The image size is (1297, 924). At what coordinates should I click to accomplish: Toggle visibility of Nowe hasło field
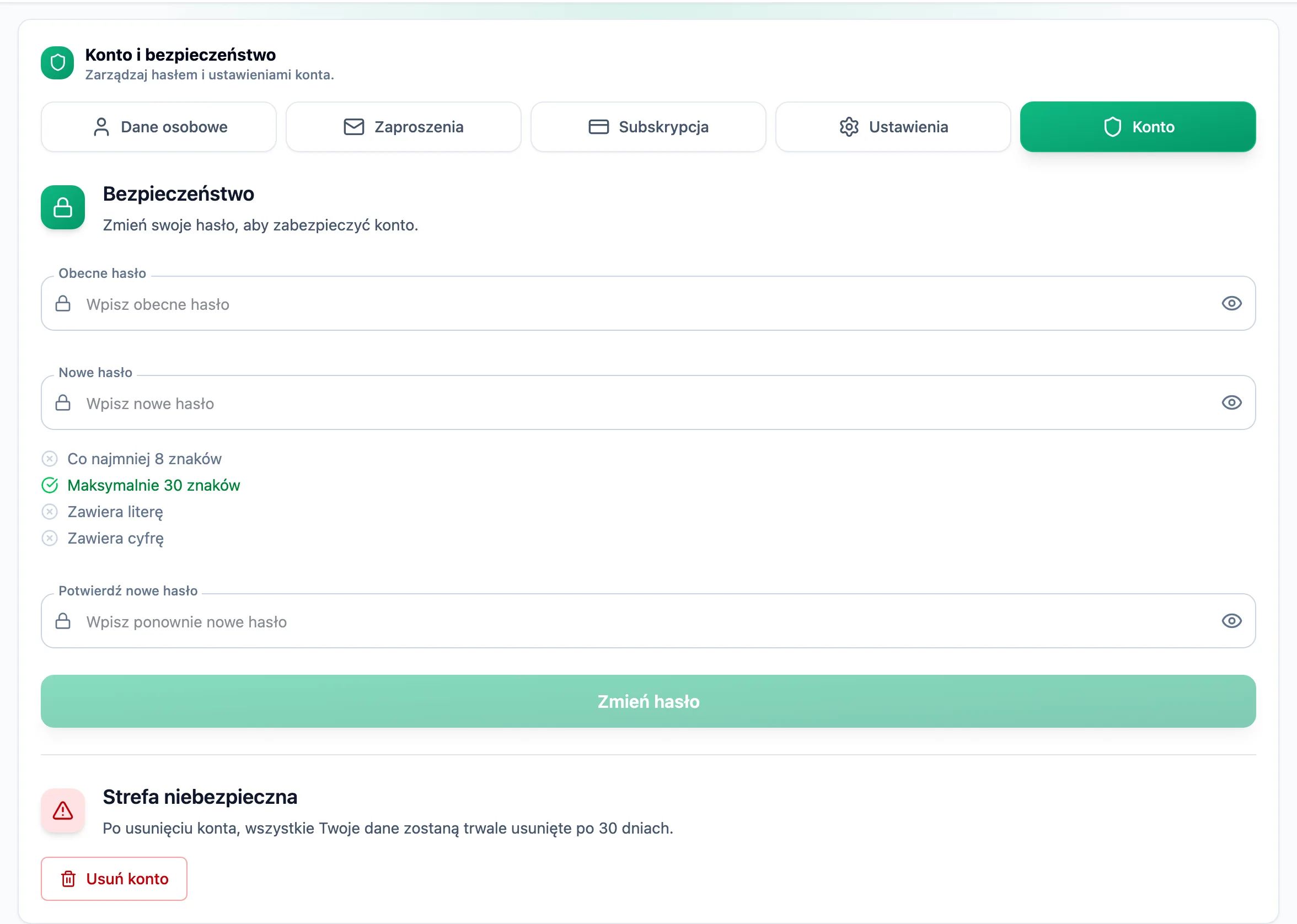pos(1231,402)
